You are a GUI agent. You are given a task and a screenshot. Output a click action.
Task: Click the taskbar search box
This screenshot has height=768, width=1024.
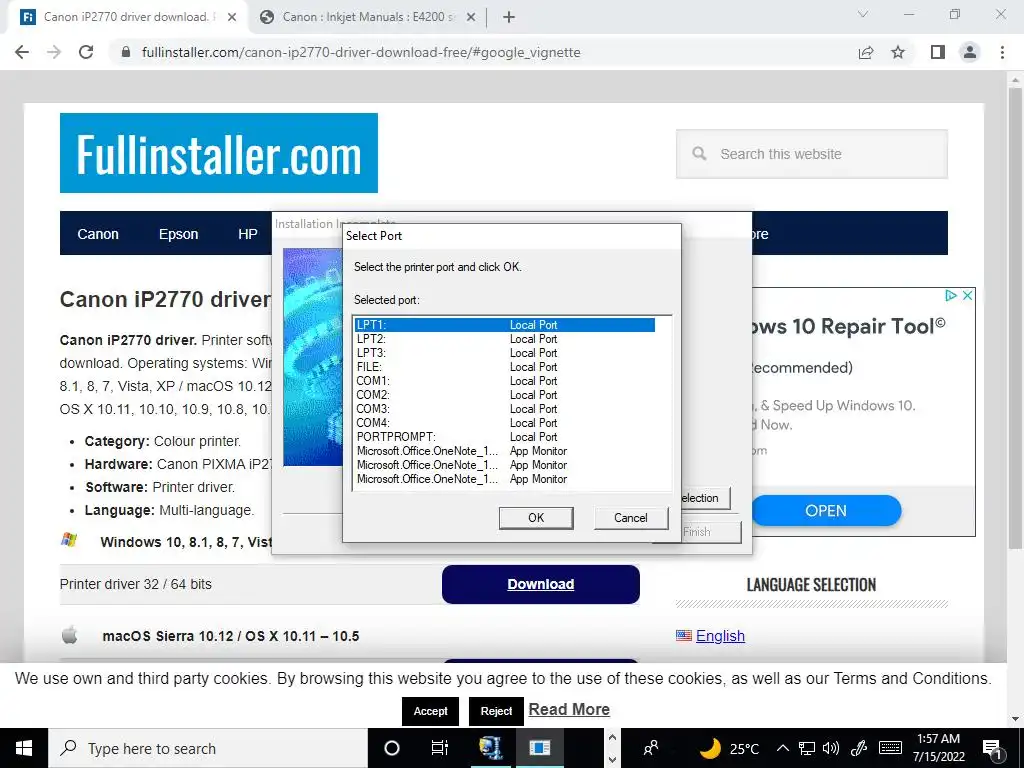(x=208, y=748)
